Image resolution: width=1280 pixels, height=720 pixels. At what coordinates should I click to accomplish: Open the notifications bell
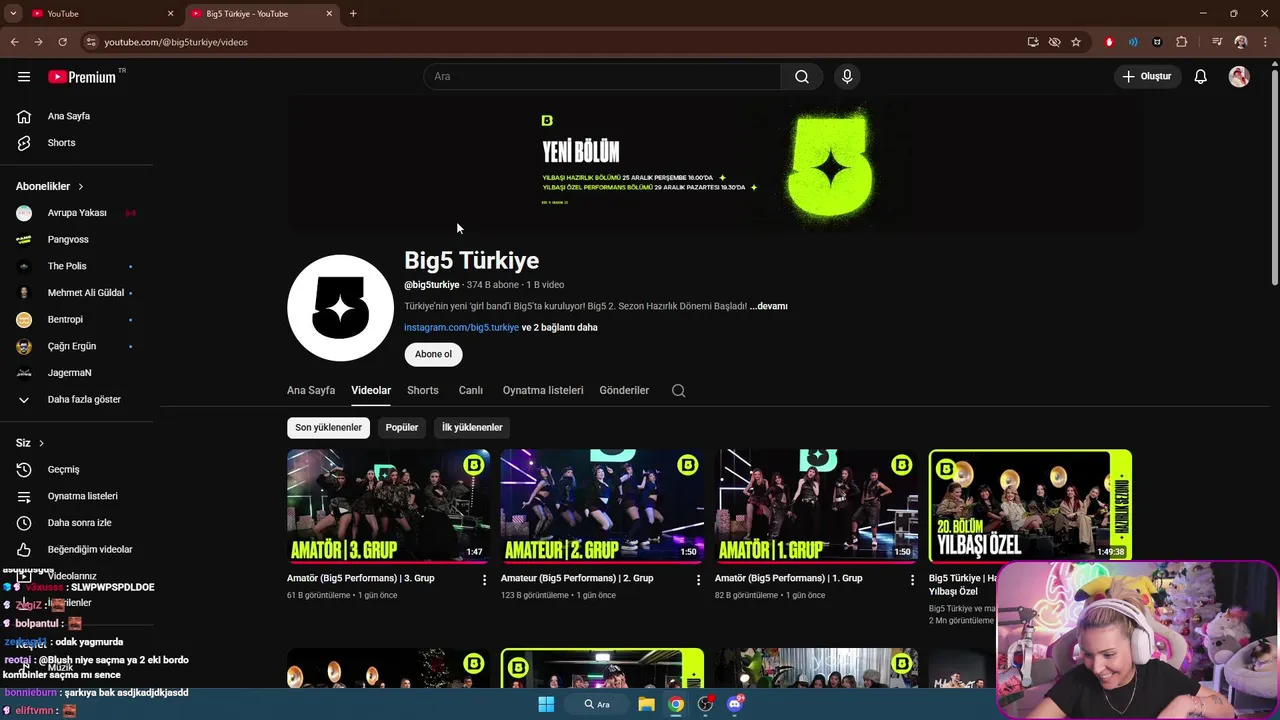coord(1201,77)
